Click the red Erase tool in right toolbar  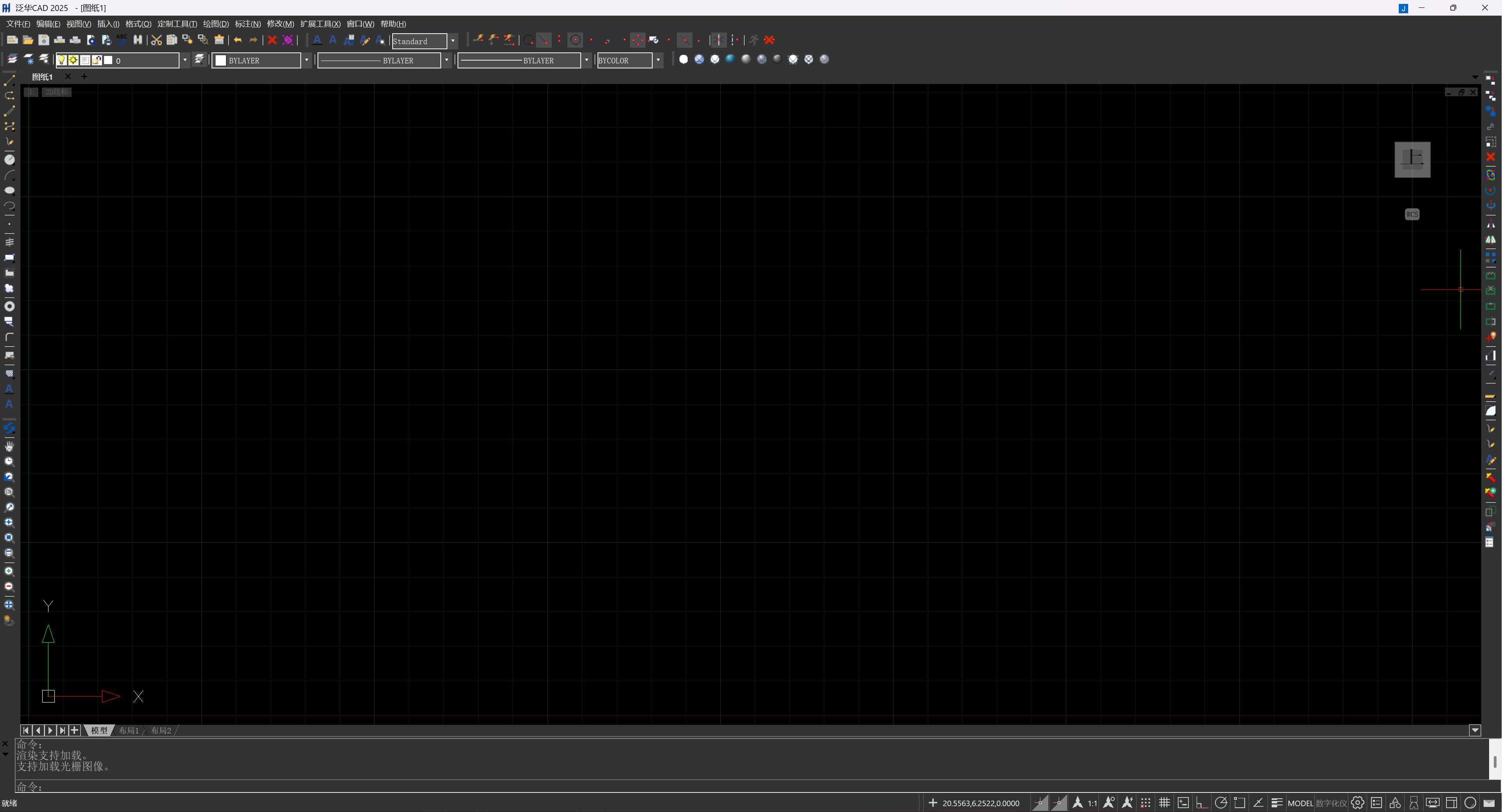click(1490, 158)
